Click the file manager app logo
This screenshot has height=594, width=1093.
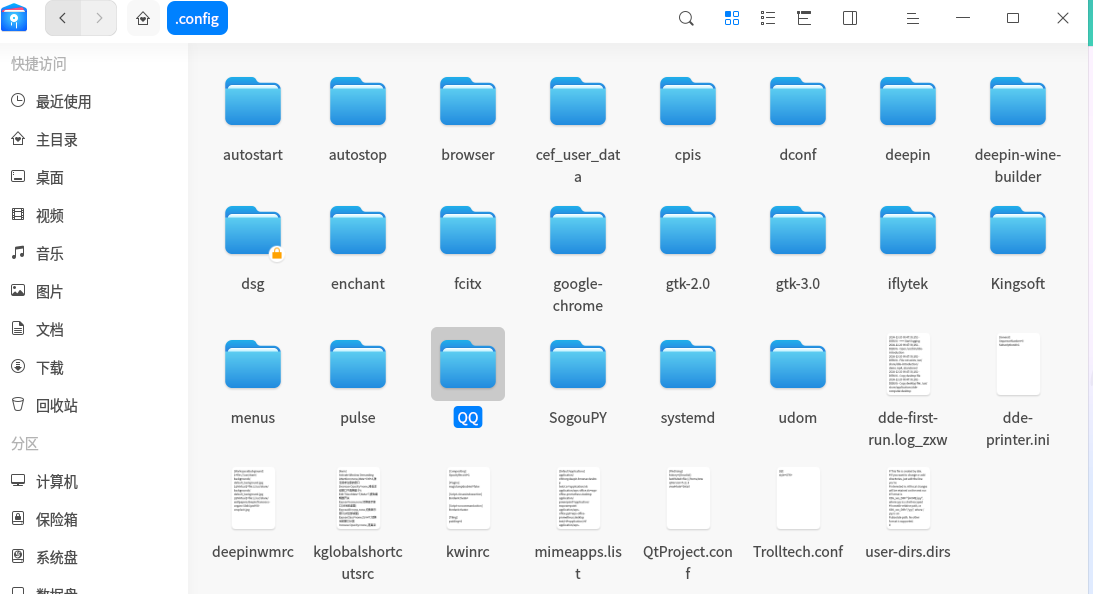(x=14, y=18)
